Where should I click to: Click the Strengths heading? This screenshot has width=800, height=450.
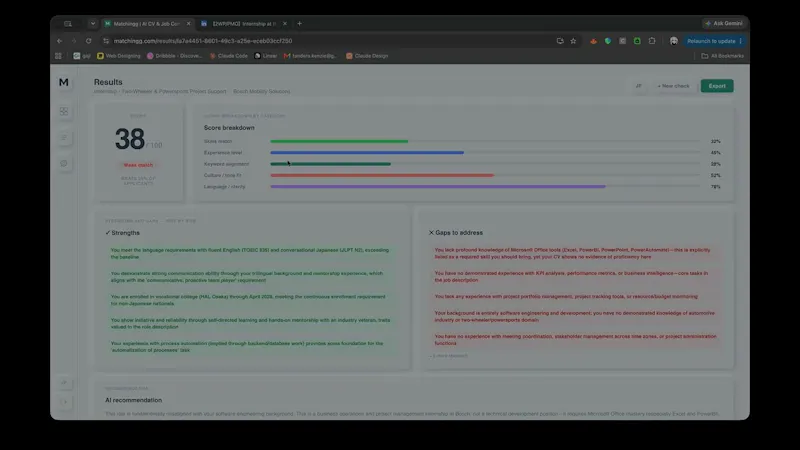click(122, 233)
